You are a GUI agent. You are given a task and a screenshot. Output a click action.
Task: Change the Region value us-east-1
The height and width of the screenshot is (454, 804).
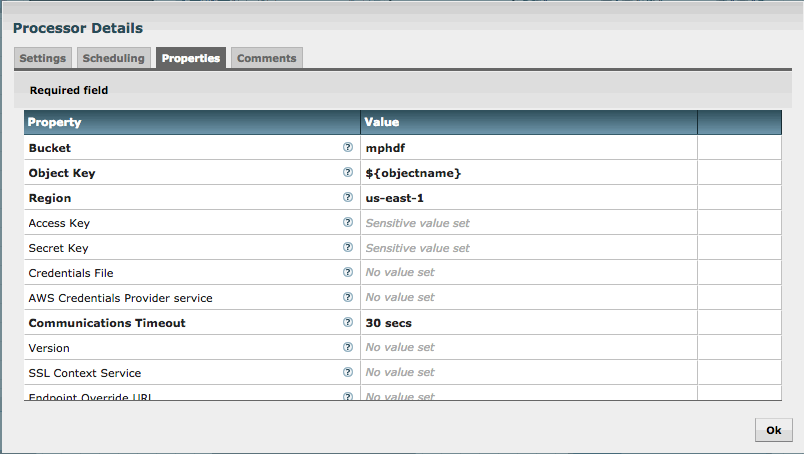pos(528,198)
